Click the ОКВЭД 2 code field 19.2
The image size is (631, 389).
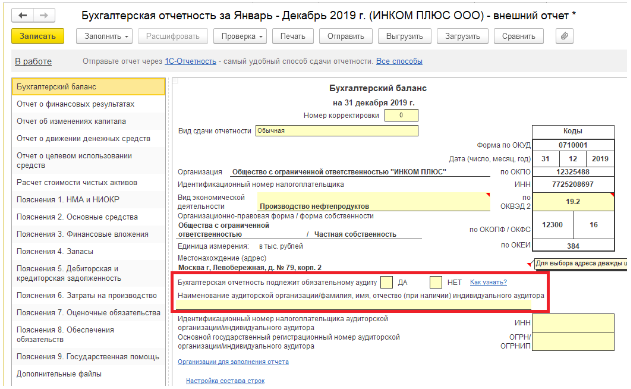[x=573, y=202]
